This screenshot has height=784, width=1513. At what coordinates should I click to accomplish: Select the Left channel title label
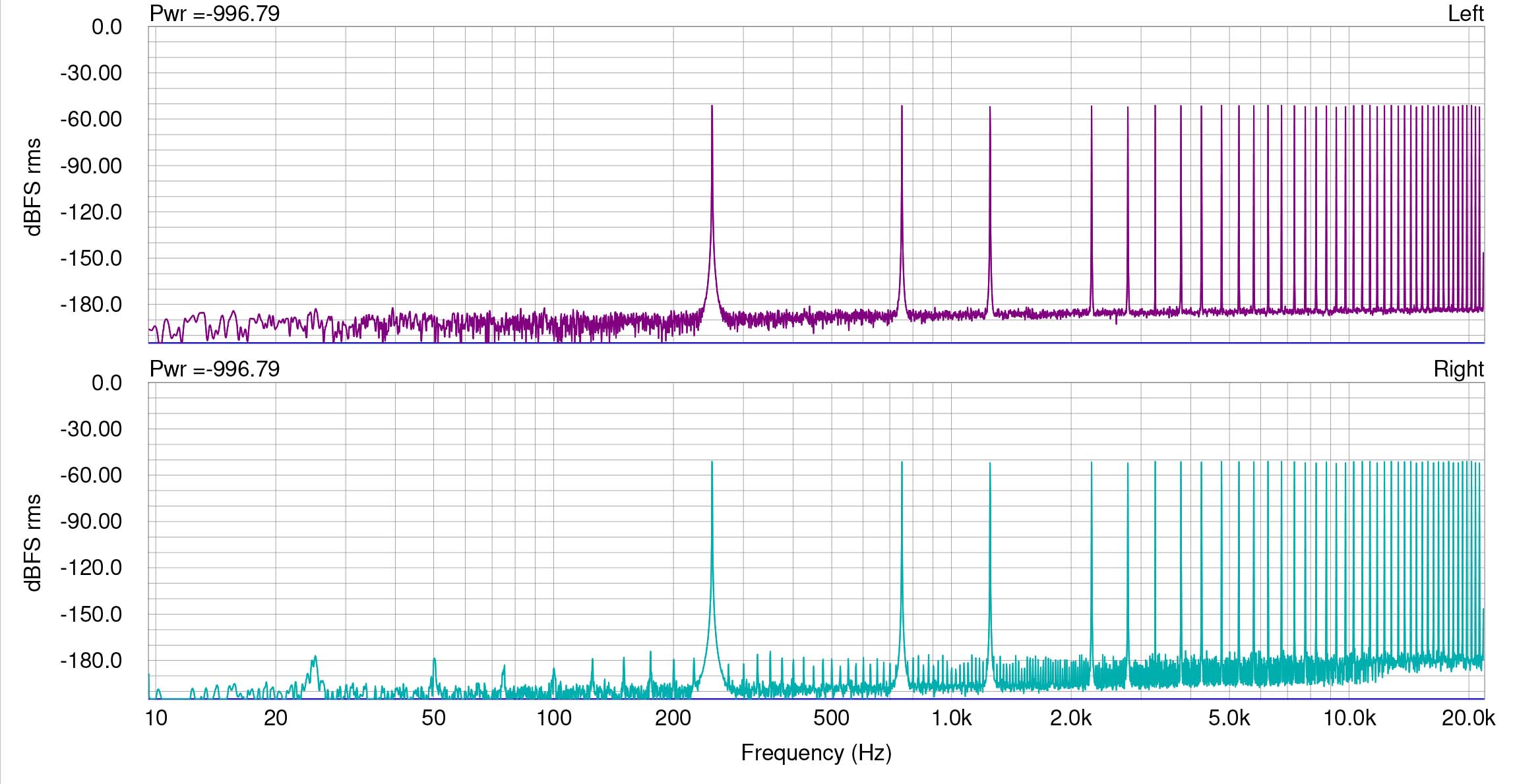[1465, 14]
